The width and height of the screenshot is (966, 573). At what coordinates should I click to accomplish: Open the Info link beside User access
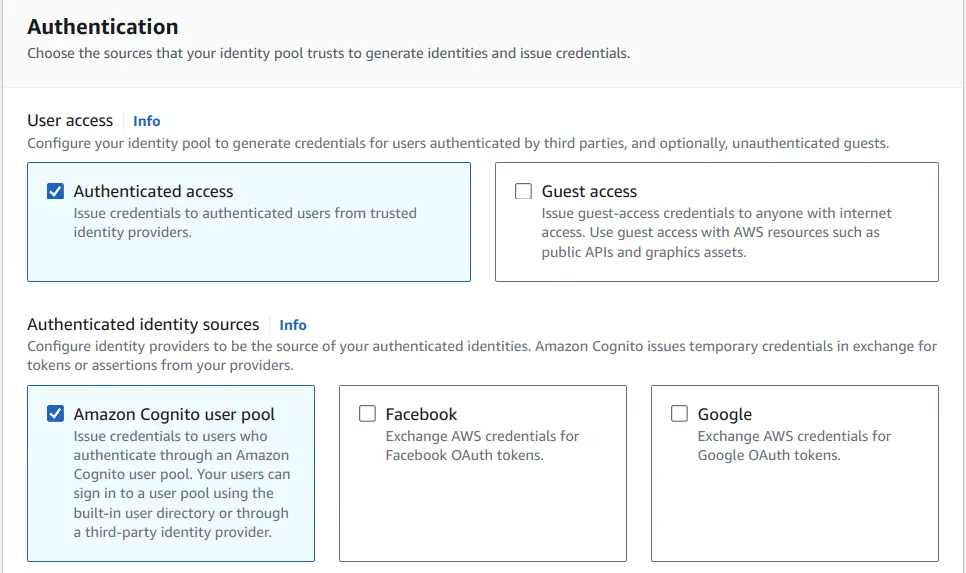[147, 121]
